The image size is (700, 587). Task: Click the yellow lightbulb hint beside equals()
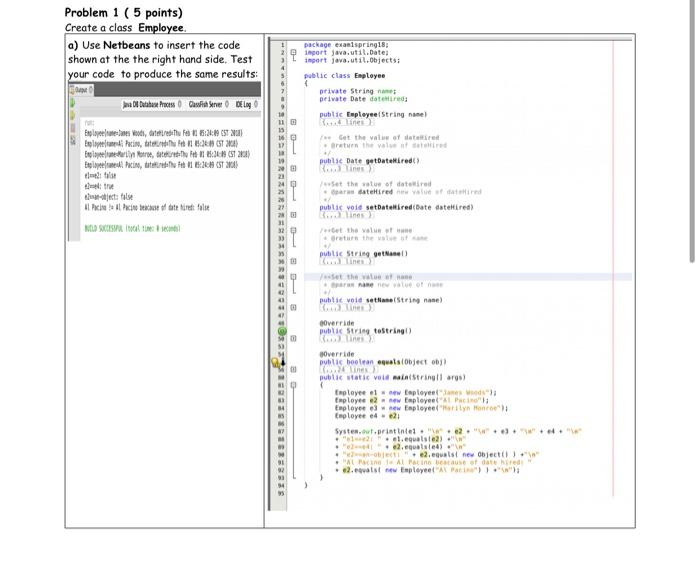[276, 362]
